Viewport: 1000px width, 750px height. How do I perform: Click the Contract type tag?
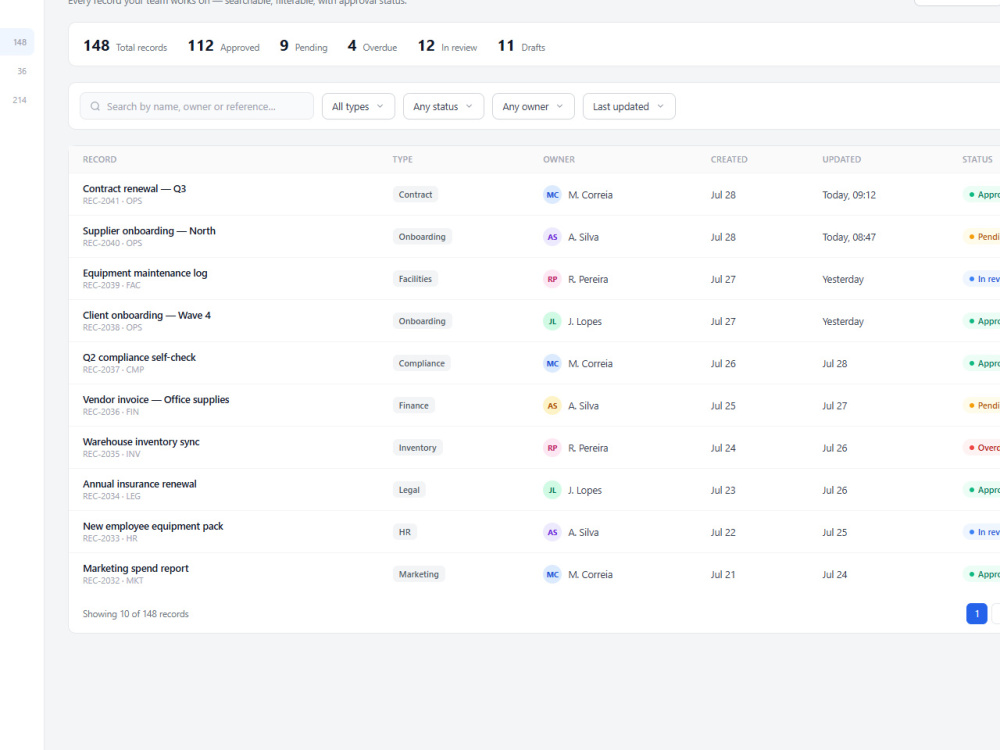[415, 195]
